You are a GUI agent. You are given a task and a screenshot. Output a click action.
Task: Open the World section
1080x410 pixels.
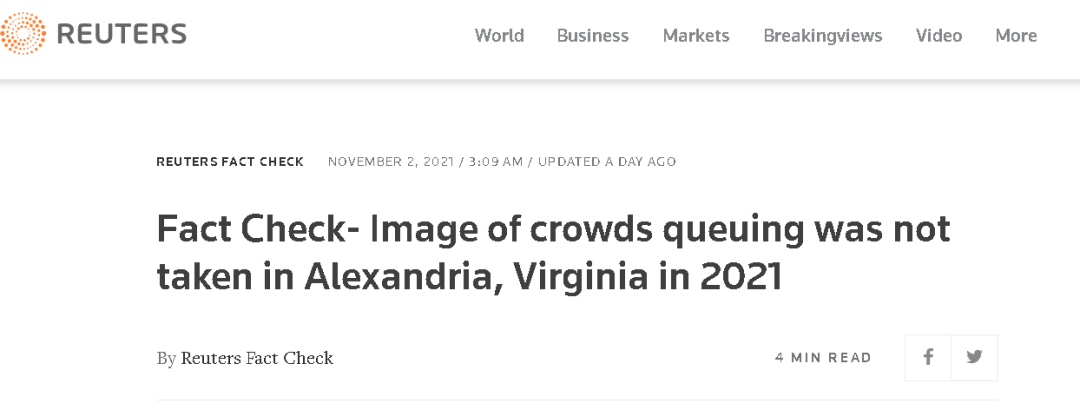point(499,36)
